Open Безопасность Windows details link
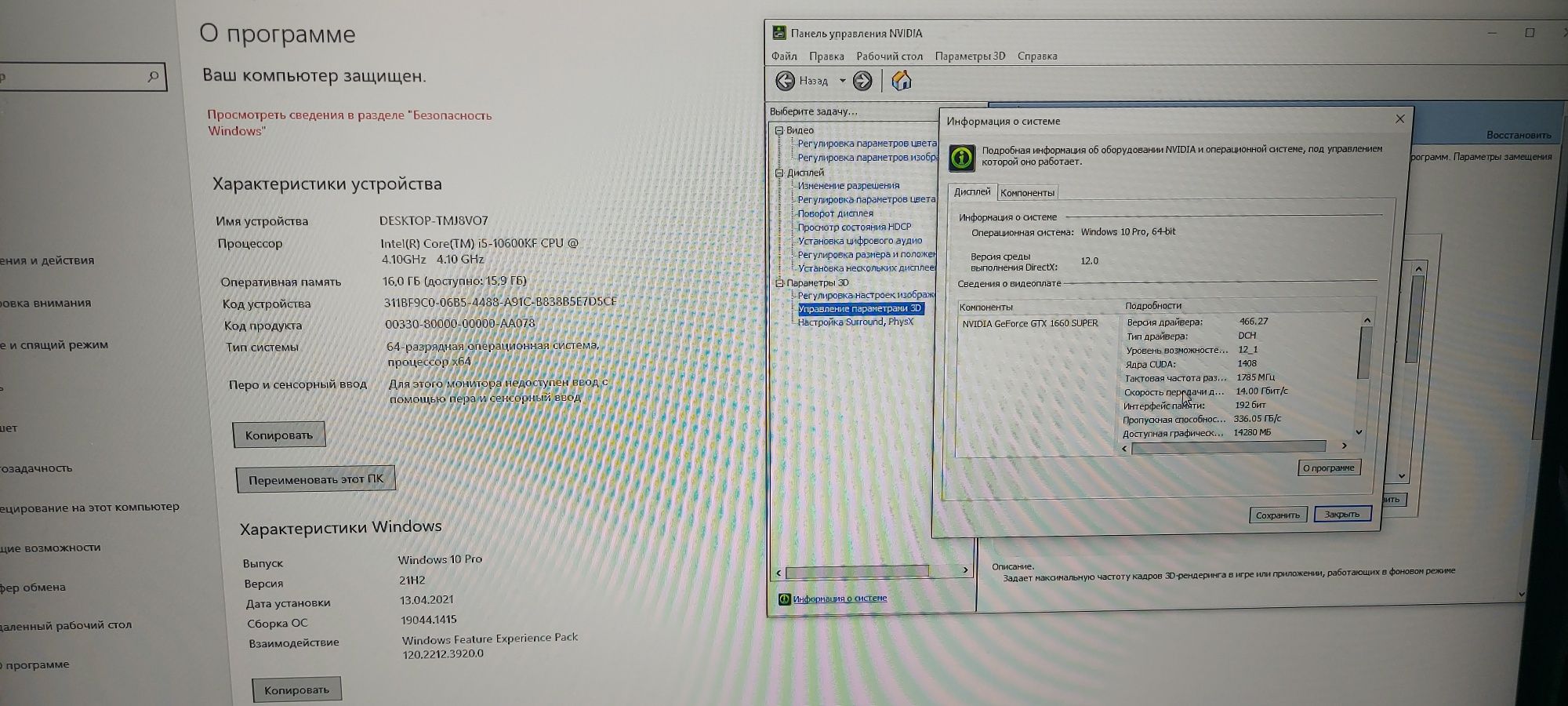 (350, 123)
